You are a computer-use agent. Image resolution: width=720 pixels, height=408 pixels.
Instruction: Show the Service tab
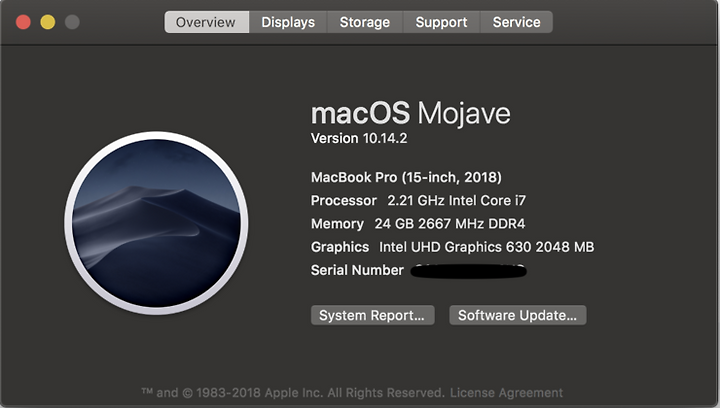[516, 22]
